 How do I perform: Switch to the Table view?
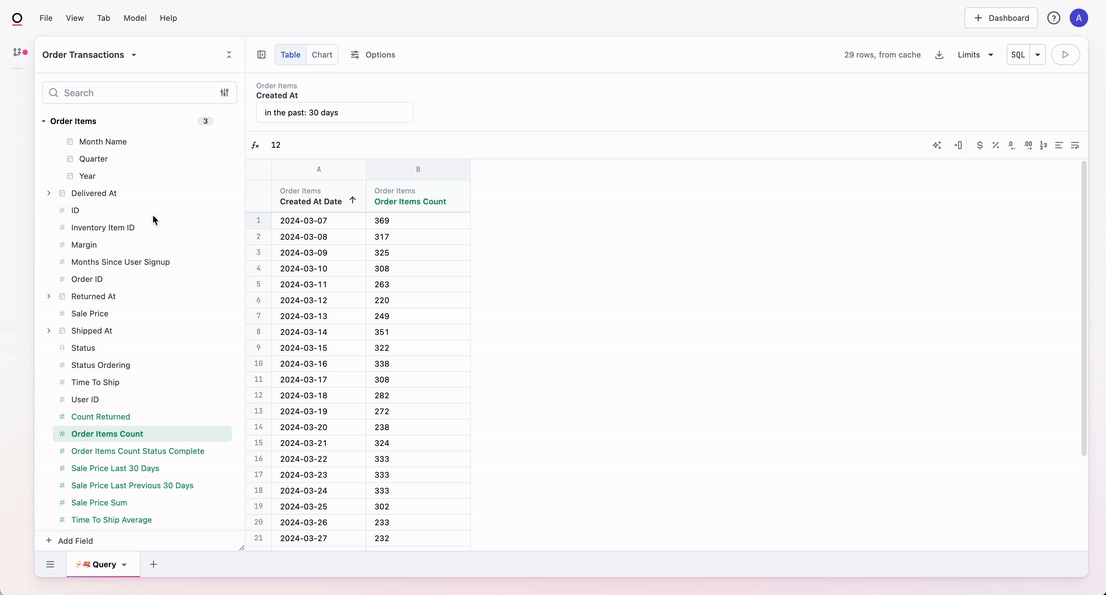(x=291, y=54)
